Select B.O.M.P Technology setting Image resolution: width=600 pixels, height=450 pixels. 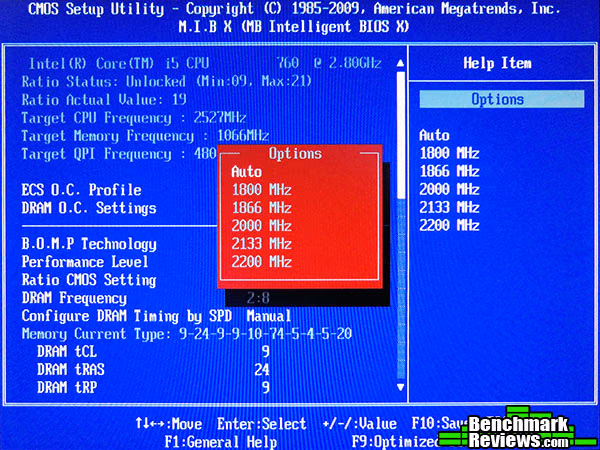pos(89,244)
